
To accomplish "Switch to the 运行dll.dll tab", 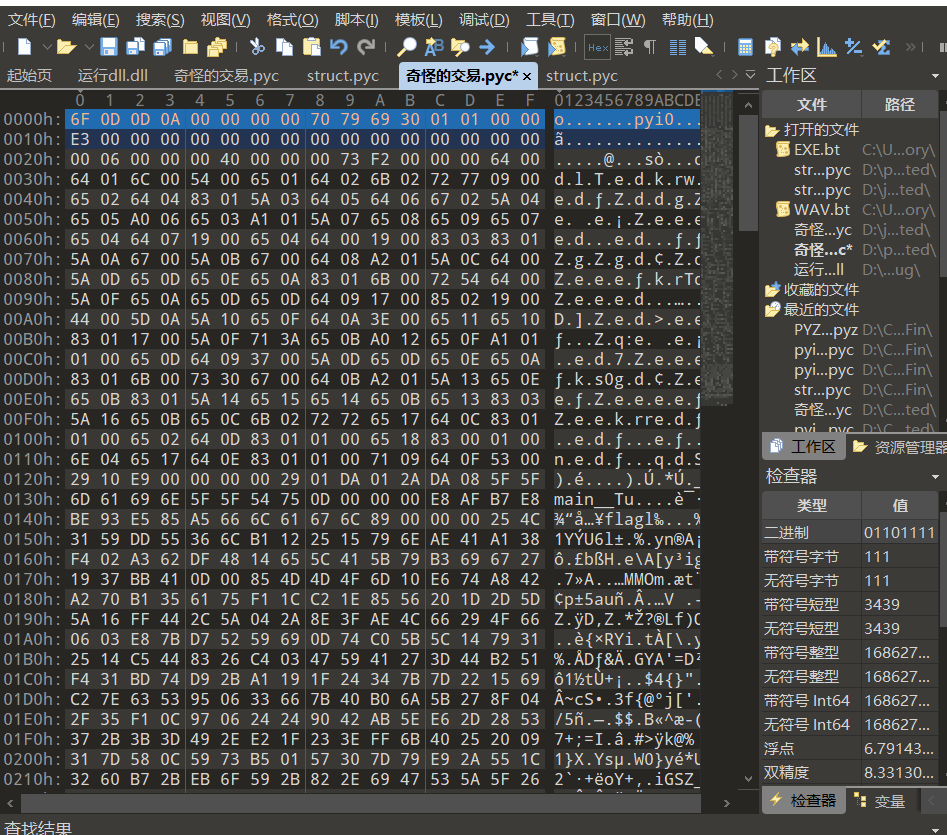I will [x=112, y=75].
